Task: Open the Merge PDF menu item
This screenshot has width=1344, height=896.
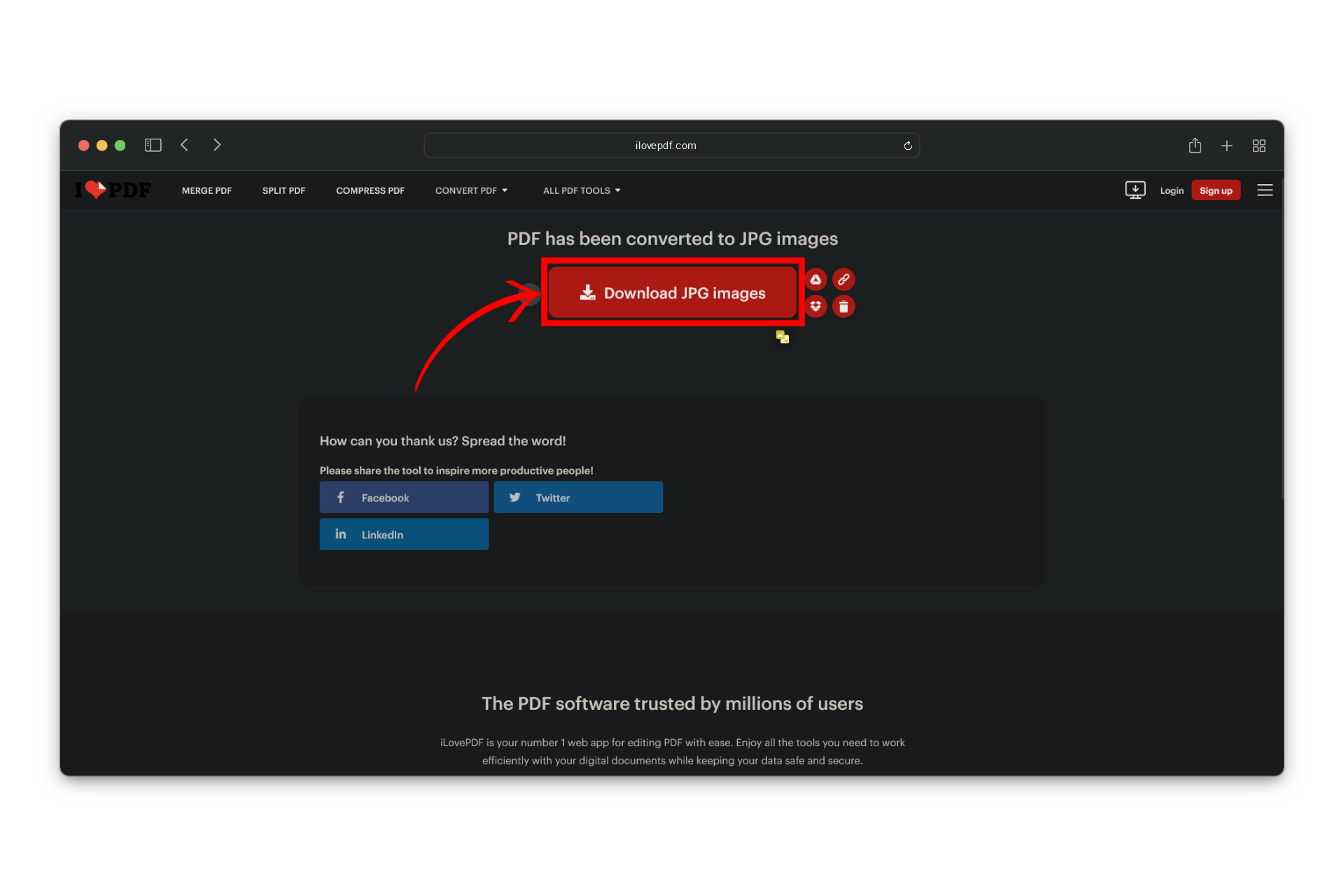Action: point(206,190)
